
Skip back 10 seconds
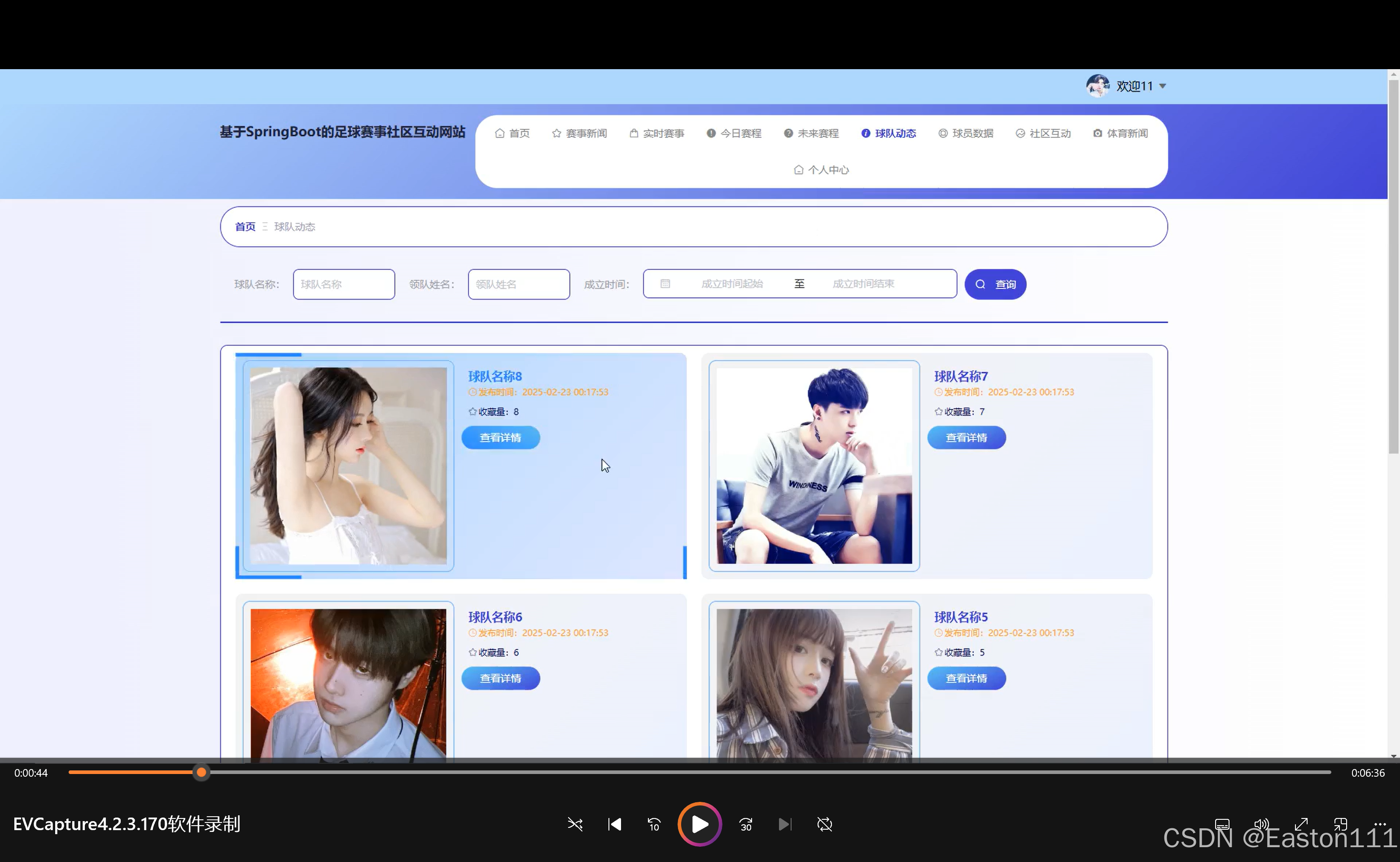(x=654, y=824)
